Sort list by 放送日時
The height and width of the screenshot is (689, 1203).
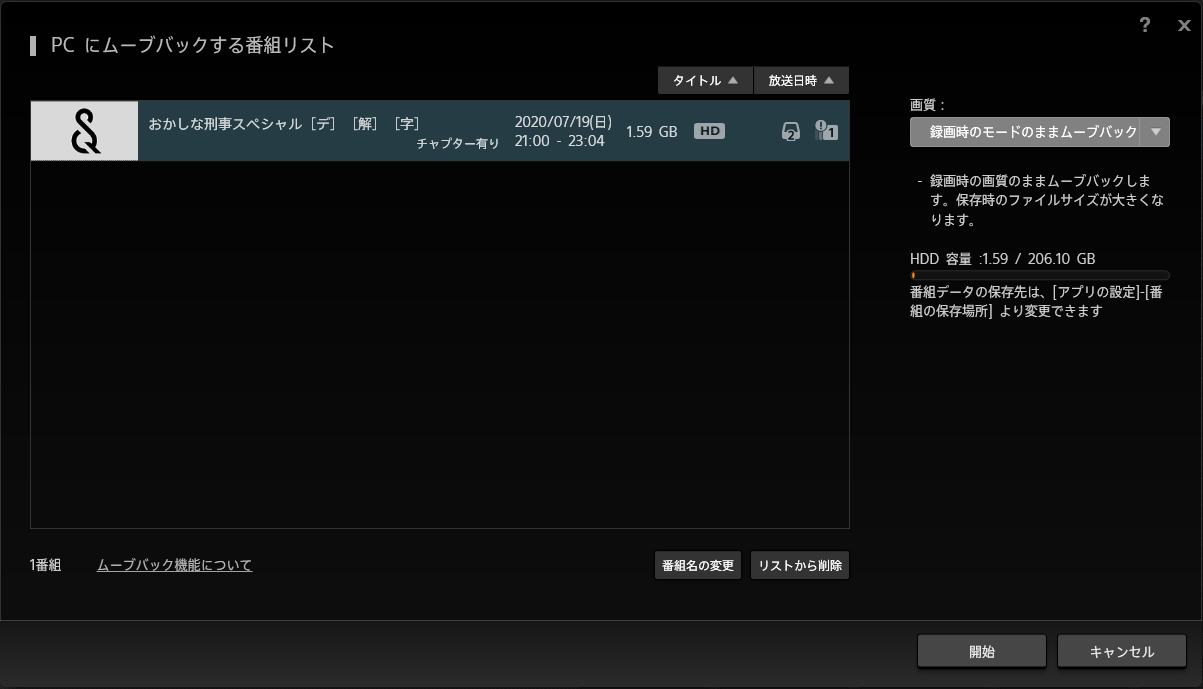click(801, 81)
